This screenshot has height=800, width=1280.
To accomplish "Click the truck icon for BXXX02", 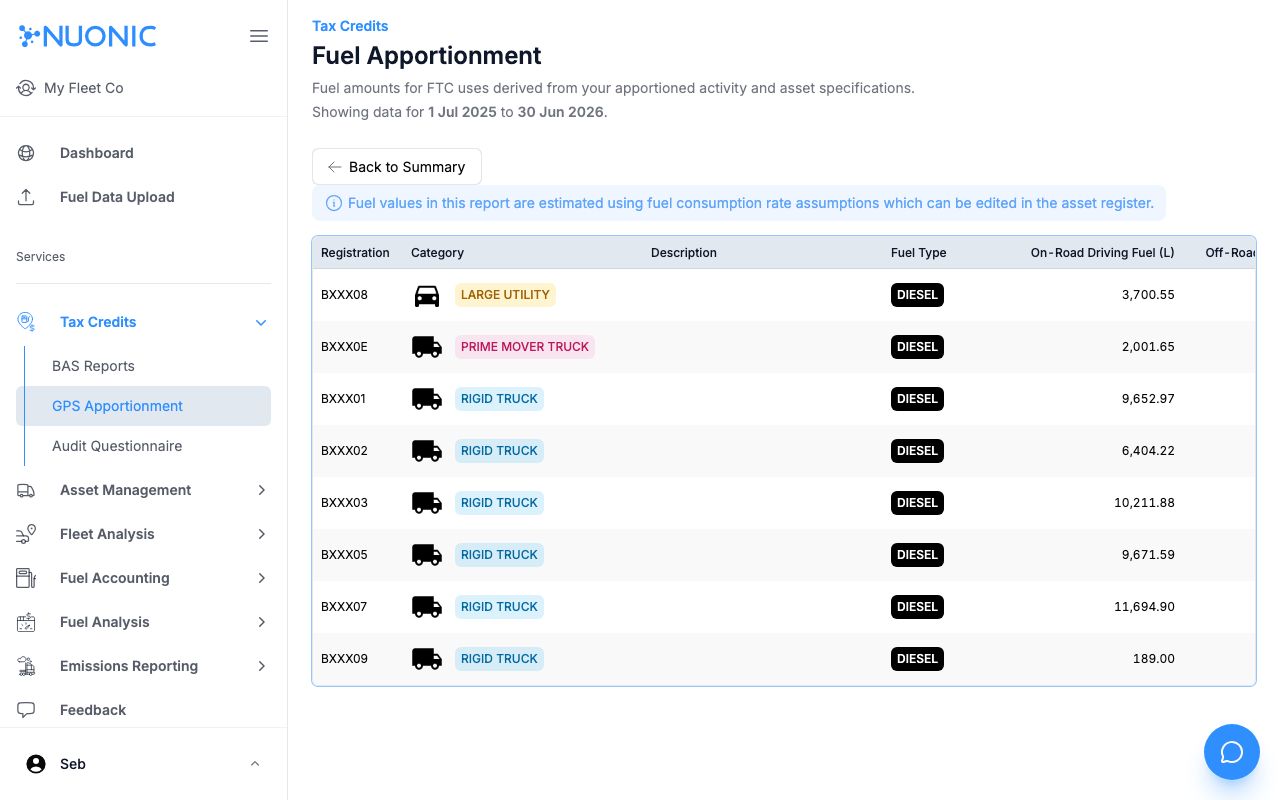I will (x=427, y=451).
